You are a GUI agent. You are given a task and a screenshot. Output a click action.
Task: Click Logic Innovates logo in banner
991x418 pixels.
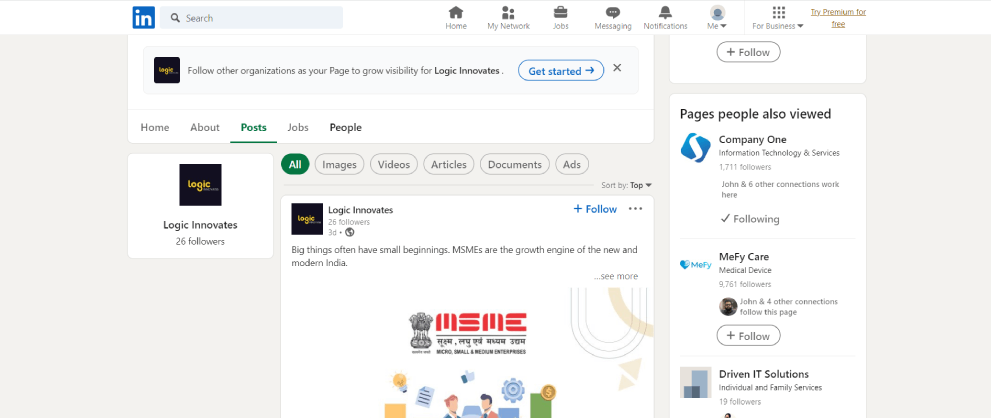click(x=167, y=70)
